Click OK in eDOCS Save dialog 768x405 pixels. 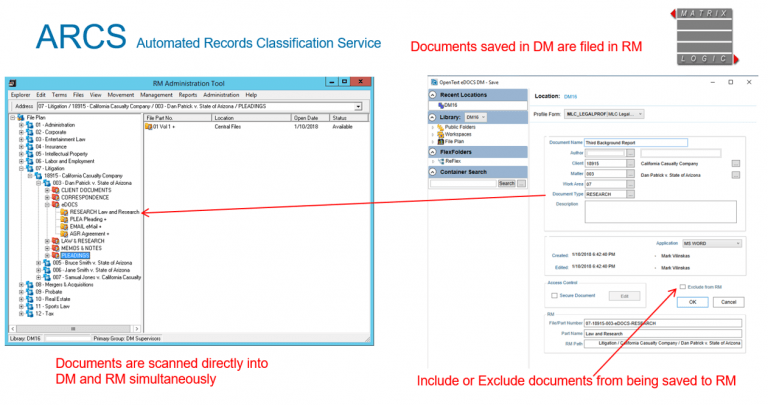(x=692, y=302)
